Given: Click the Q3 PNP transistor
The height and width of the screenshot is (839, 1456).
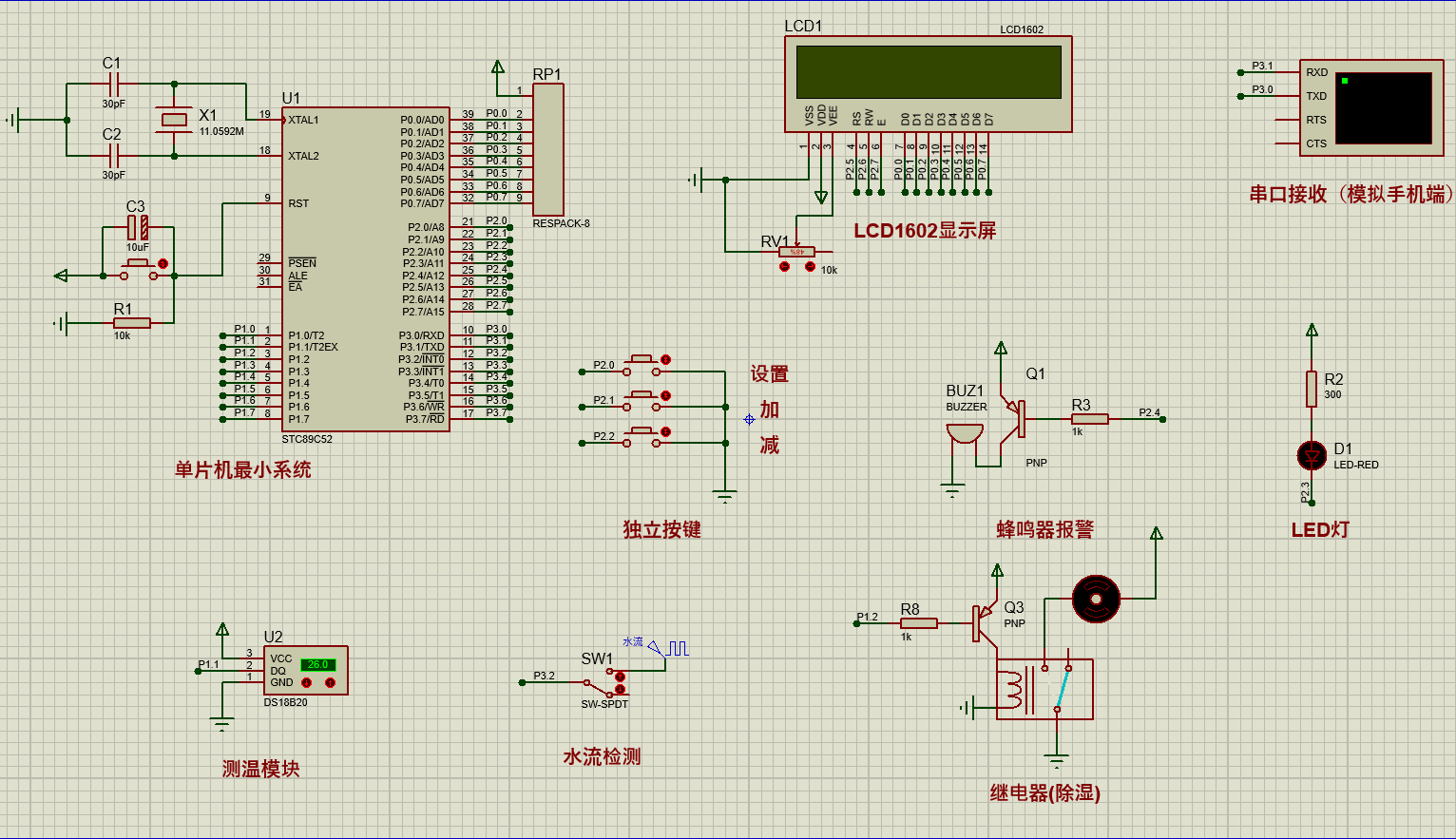Looking at the screenshot, I should pos(983,623).
